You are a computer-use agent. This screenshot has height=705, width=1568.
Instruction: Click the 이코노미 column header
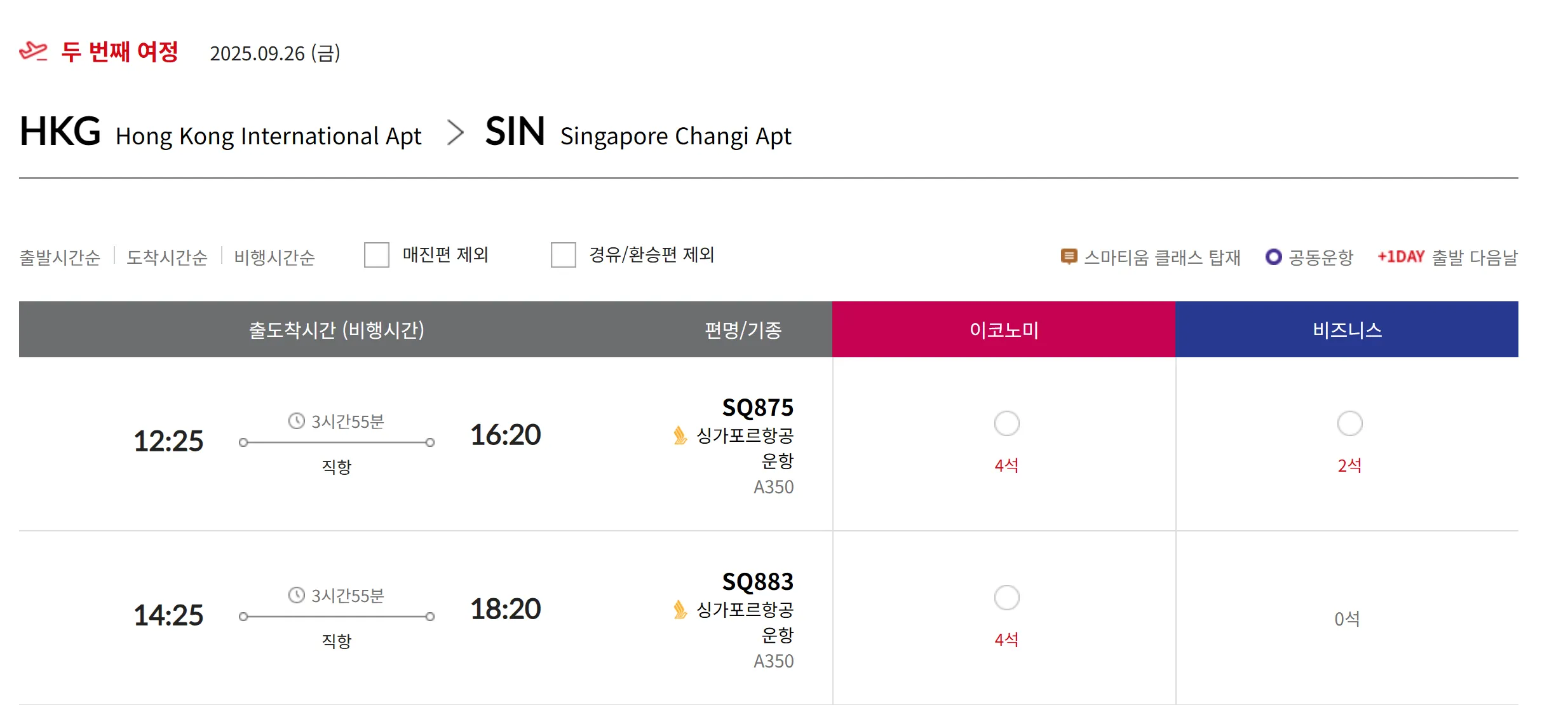[x=1004, y=330]
